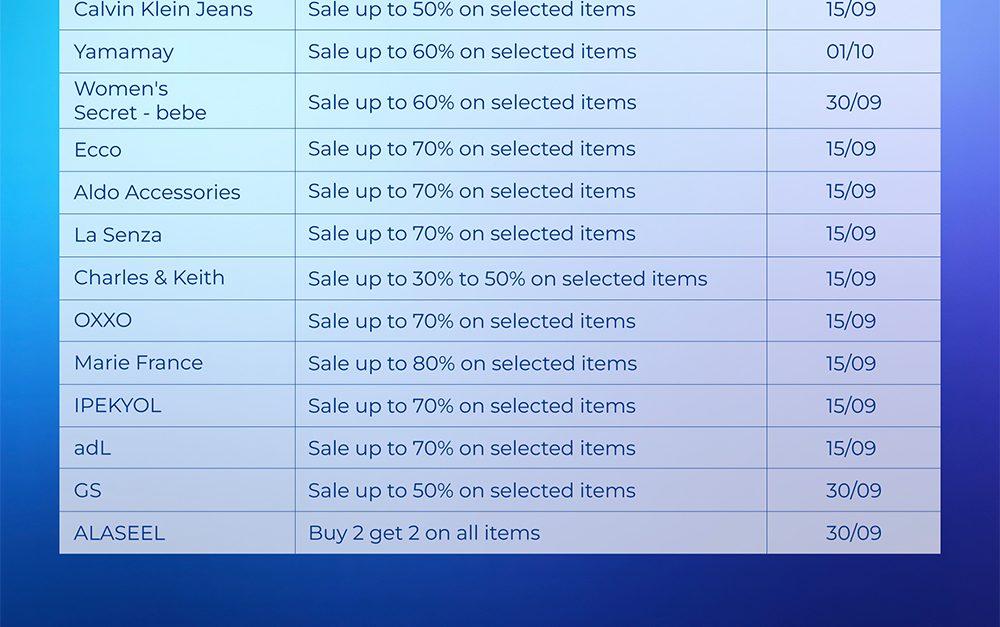Click the Buy 2 get 2 offer text
The height and width of the screenshot is (627, 1000).
424,533
